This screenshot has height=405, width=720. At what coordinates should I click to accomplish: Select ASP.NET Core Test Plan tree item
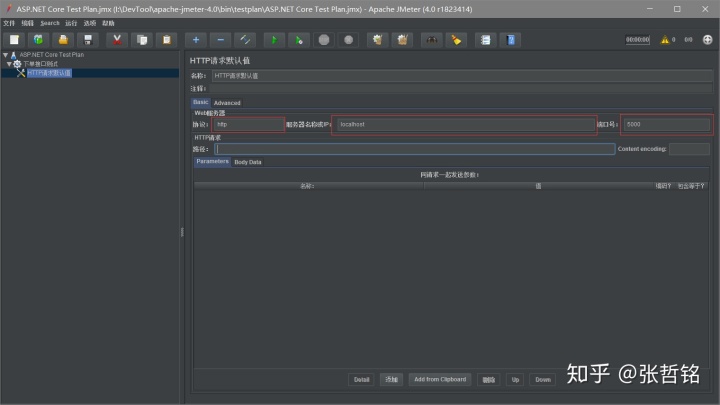(51, 55)
